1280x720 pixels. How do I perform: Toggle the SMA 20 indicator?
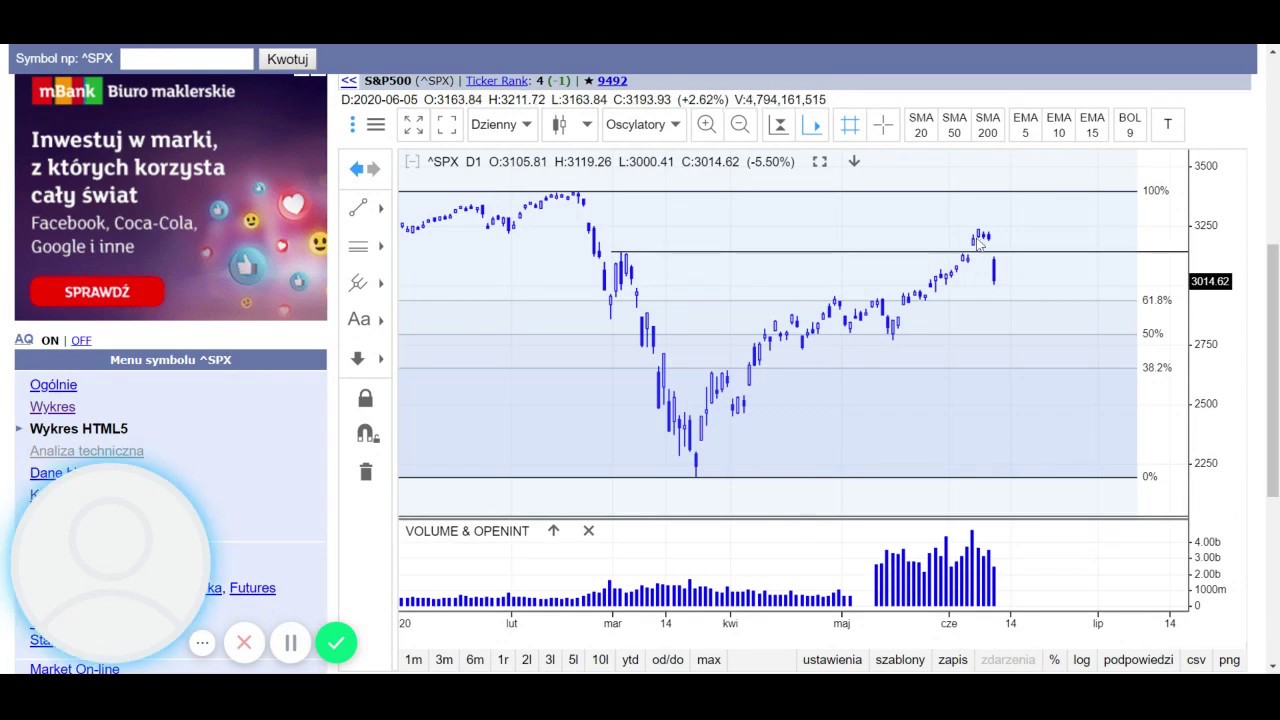coord(920,125)
